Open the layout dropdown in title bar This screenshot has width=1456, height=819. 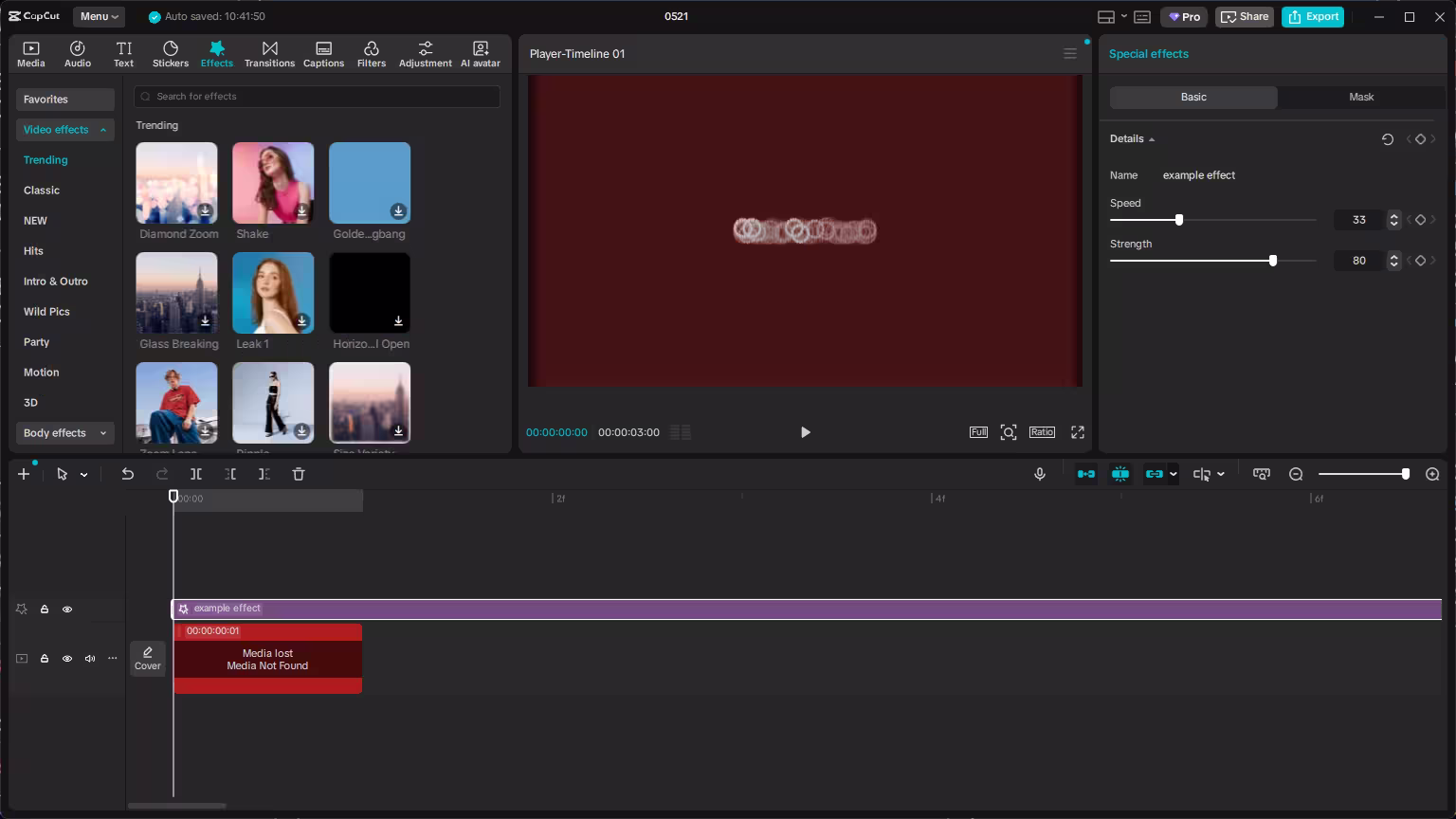[1124, 16]
